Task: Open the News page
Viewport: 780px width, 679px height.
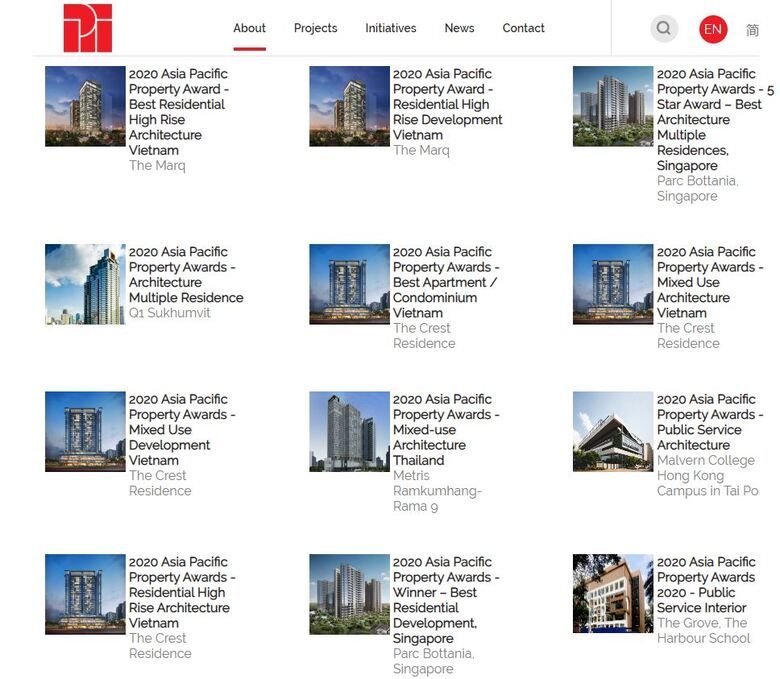Action: 459,28
